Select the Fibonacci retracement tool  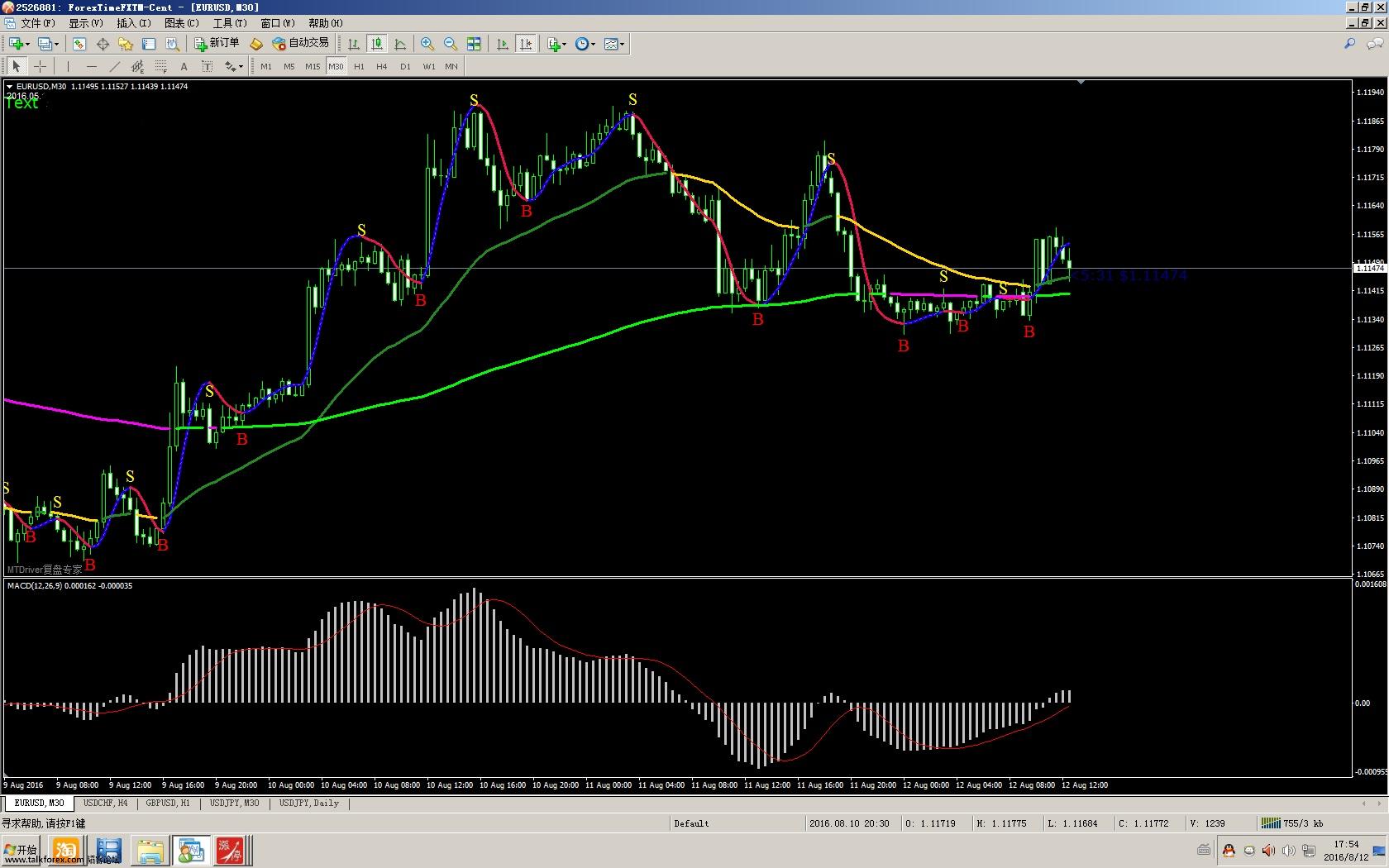tap(160, 66)
